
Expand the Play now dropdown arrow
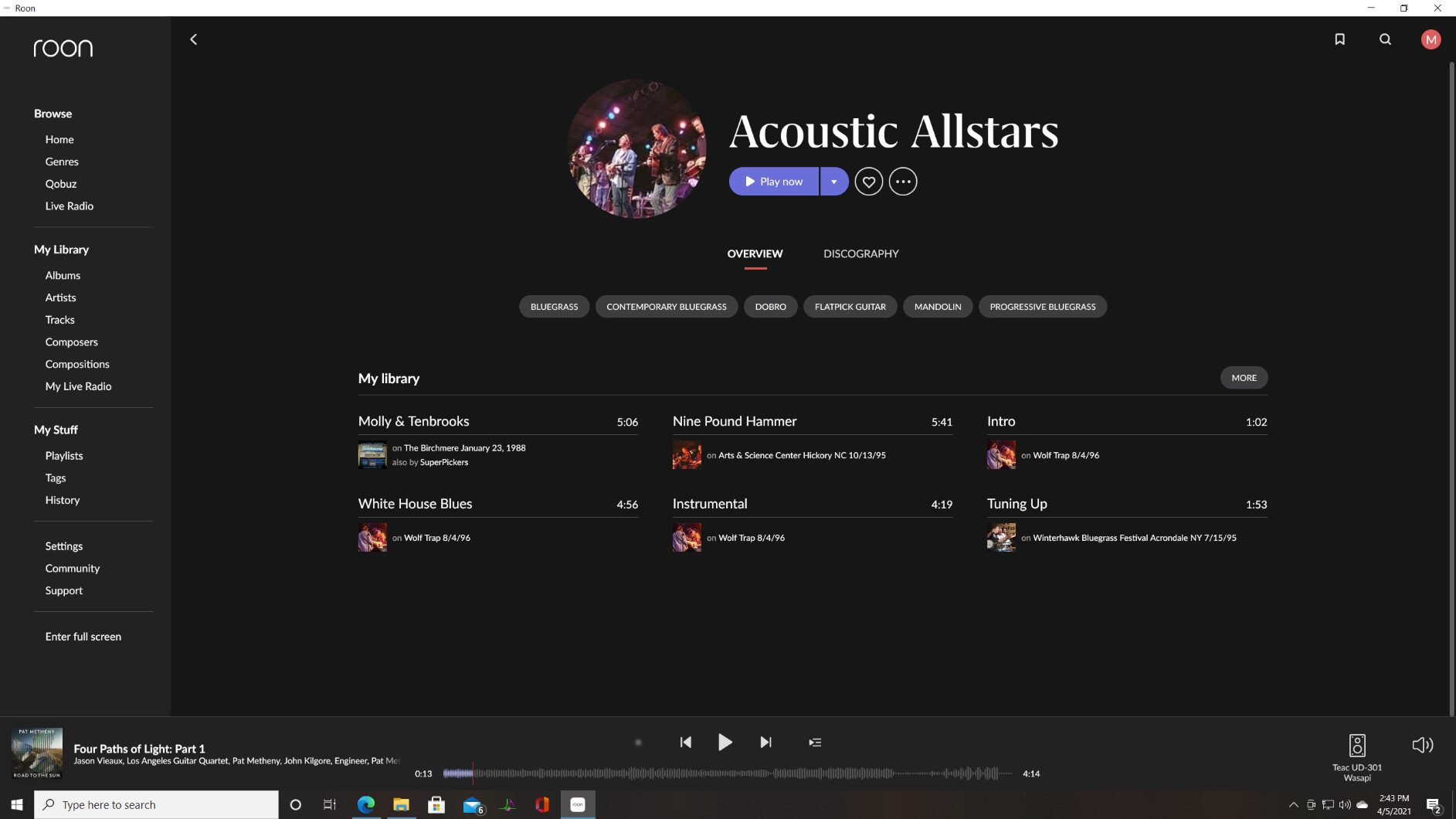click(833, 182)
